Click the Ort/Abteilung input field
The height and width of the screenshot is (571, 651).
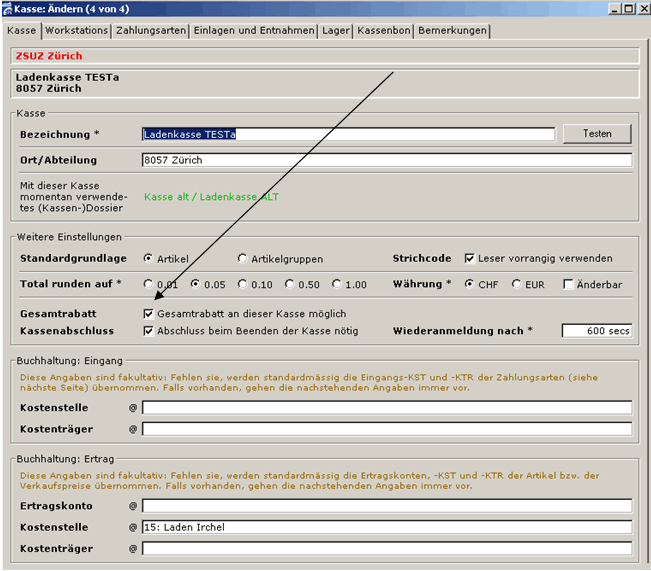pyautogui.click(x=386, y=160)
